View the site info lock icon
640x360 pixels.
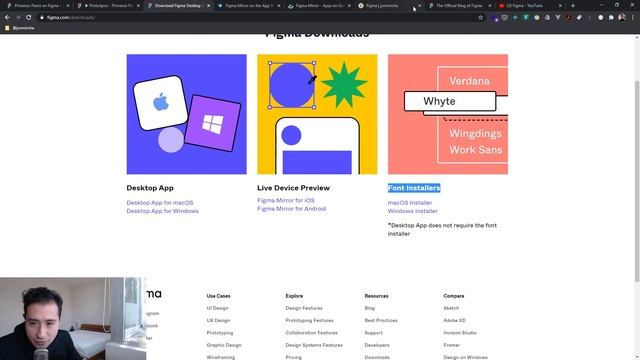[x=42, y=18]
